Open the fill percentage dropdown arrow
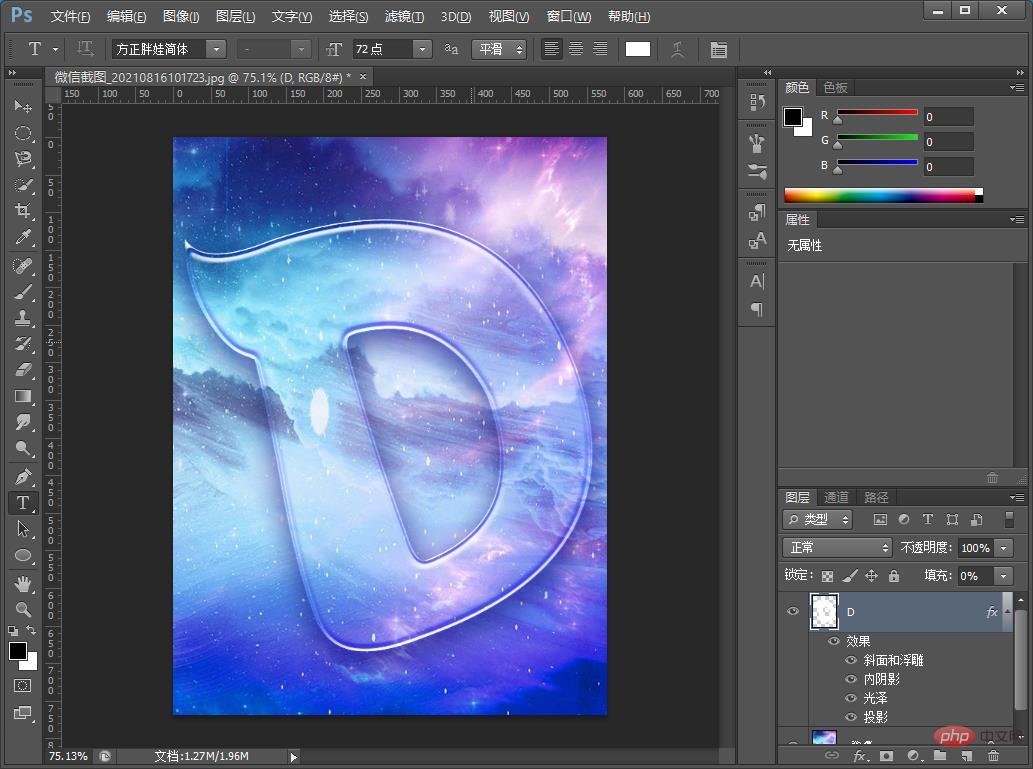Image resolution: width=1033 pixels, height=769 pixels. point(1003,576)
